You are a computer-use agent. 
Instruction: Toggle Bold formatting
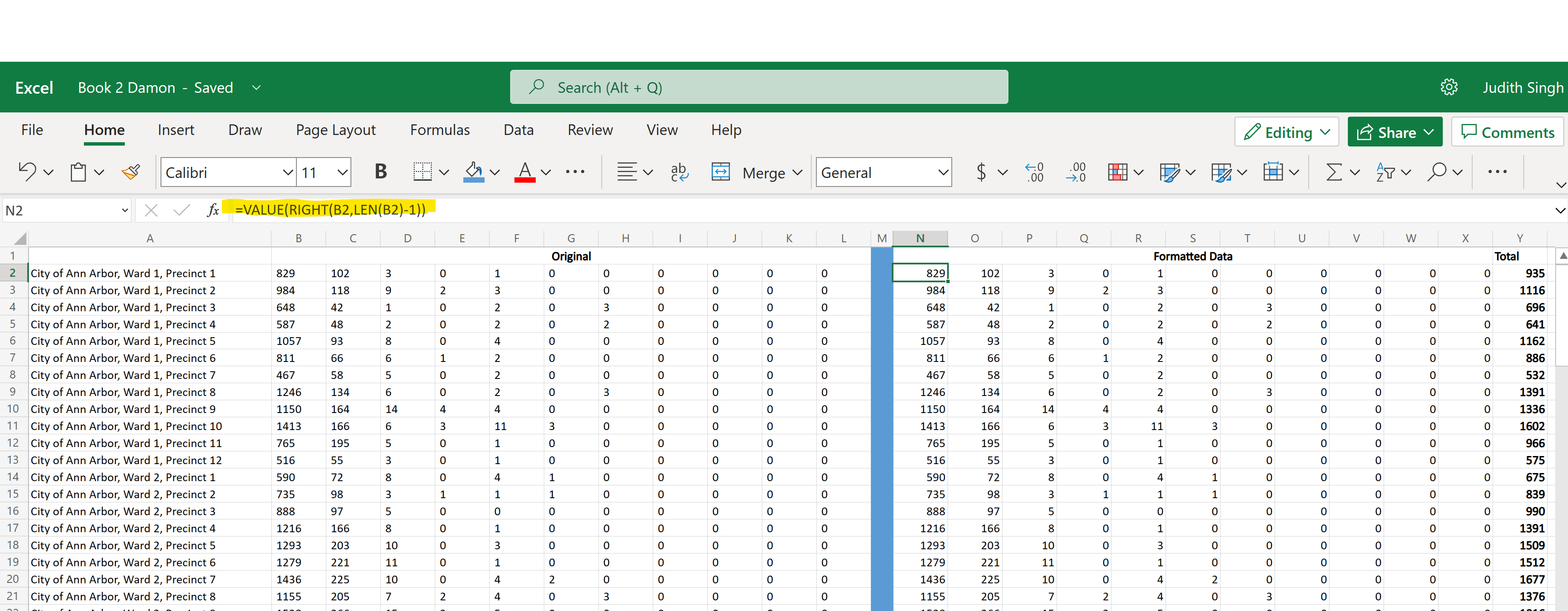click(380, 172)
